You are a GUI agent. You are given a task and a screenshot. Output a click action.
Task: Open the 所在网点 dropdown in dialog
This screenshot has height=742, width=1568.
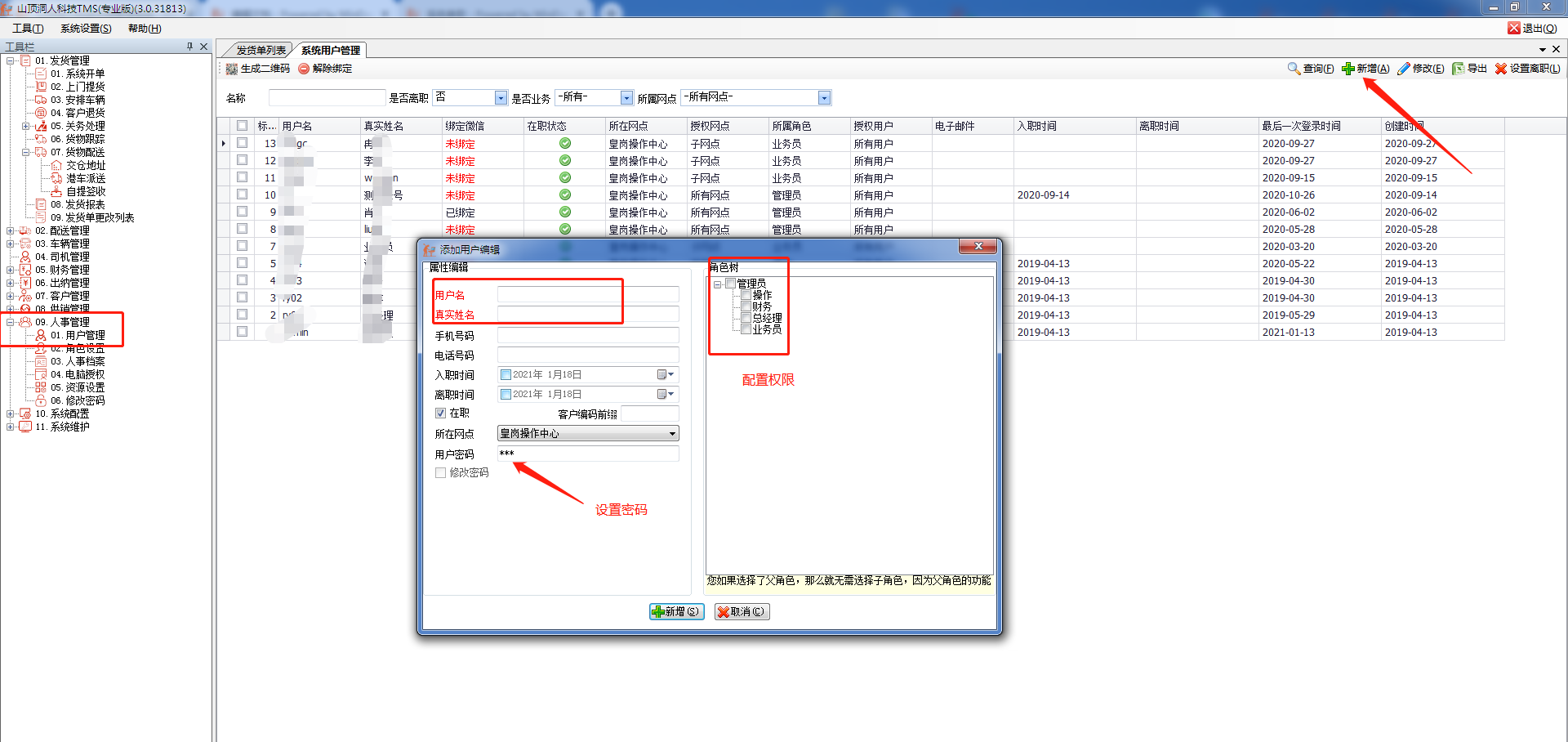pos(672,434)
